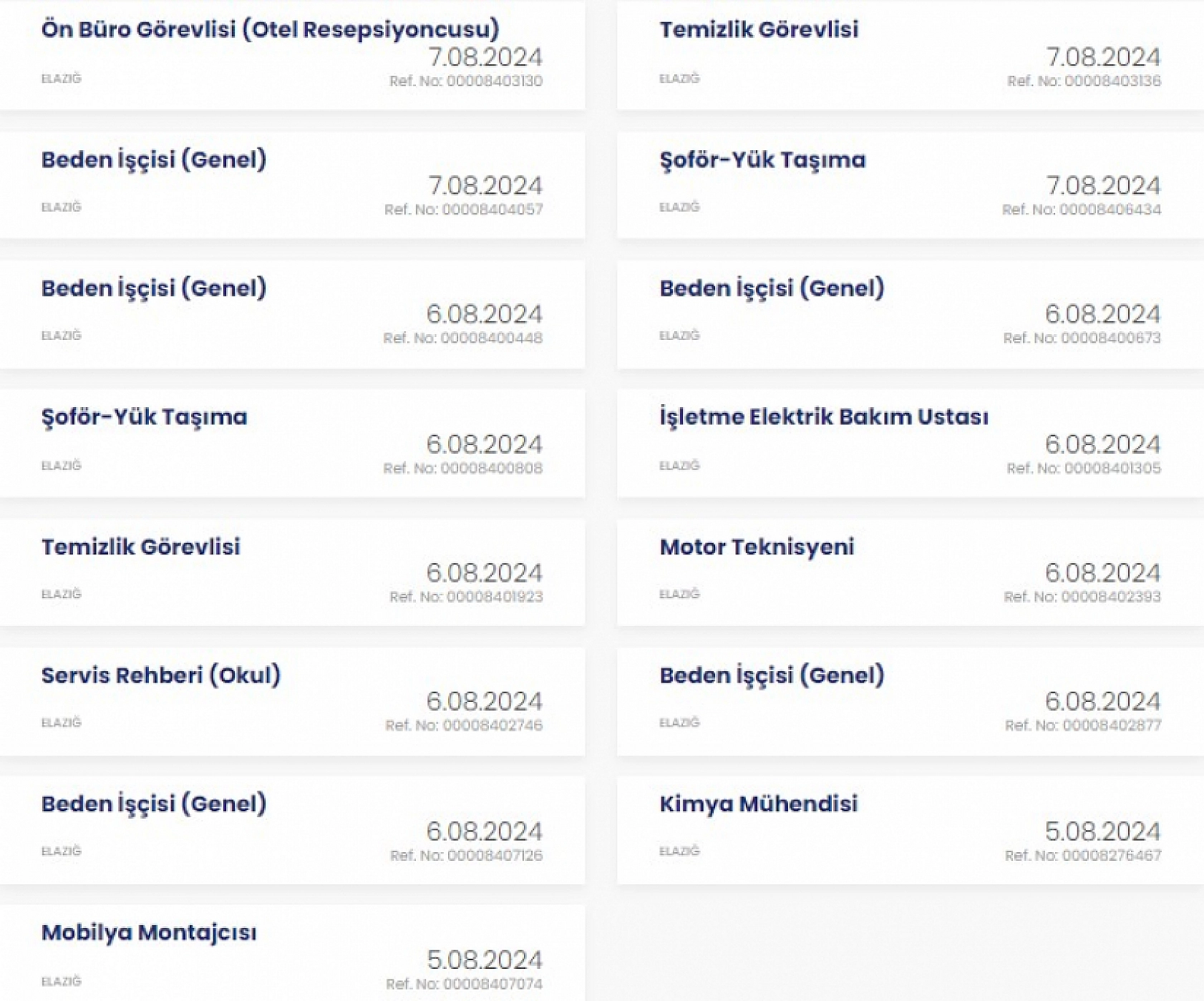
Task: View Beden İşçisi listing with Ref 00008400673
Action: coord(772,288)
